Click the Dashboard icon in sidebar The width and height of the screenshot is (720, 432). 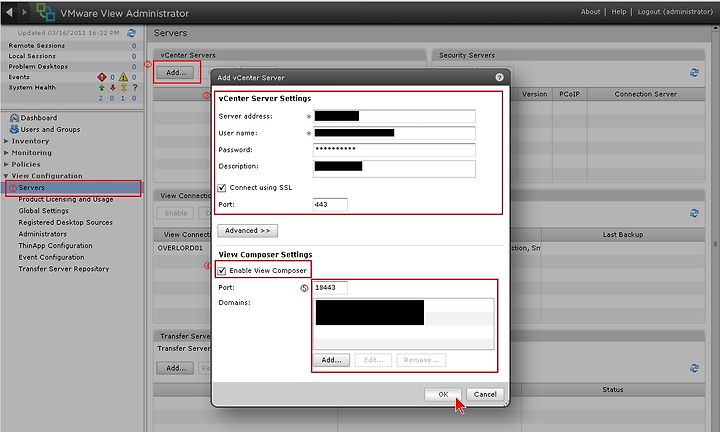click(x=14, y=118)
